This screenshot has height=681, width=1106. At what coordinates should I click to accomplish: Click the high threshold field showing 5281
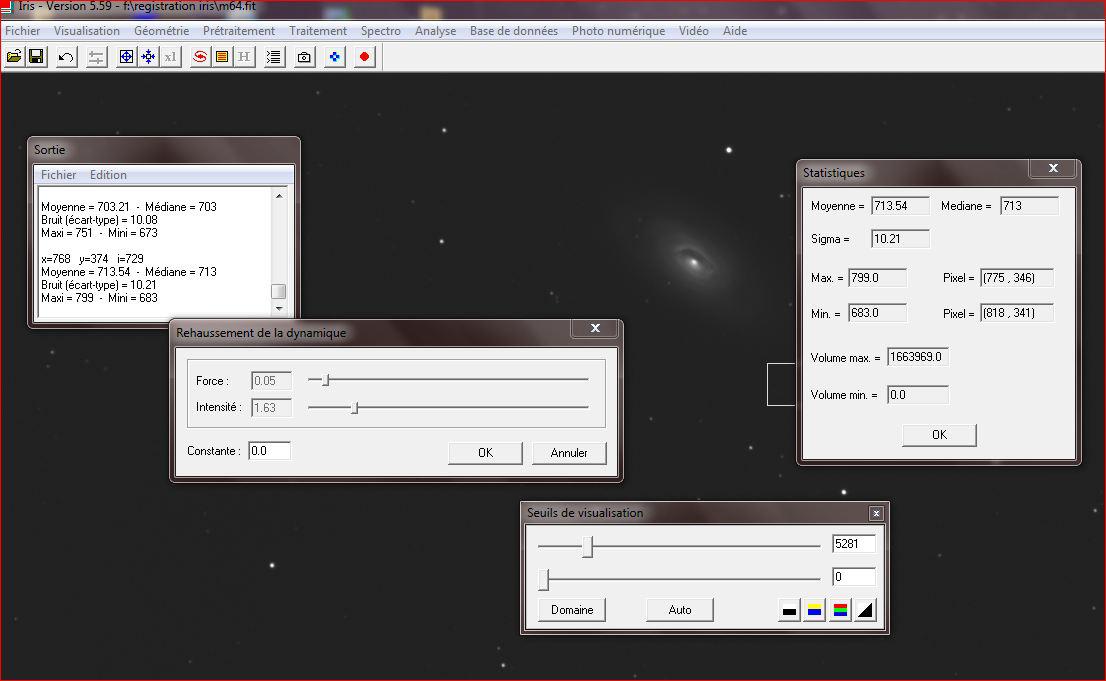[x=853, y=544]
